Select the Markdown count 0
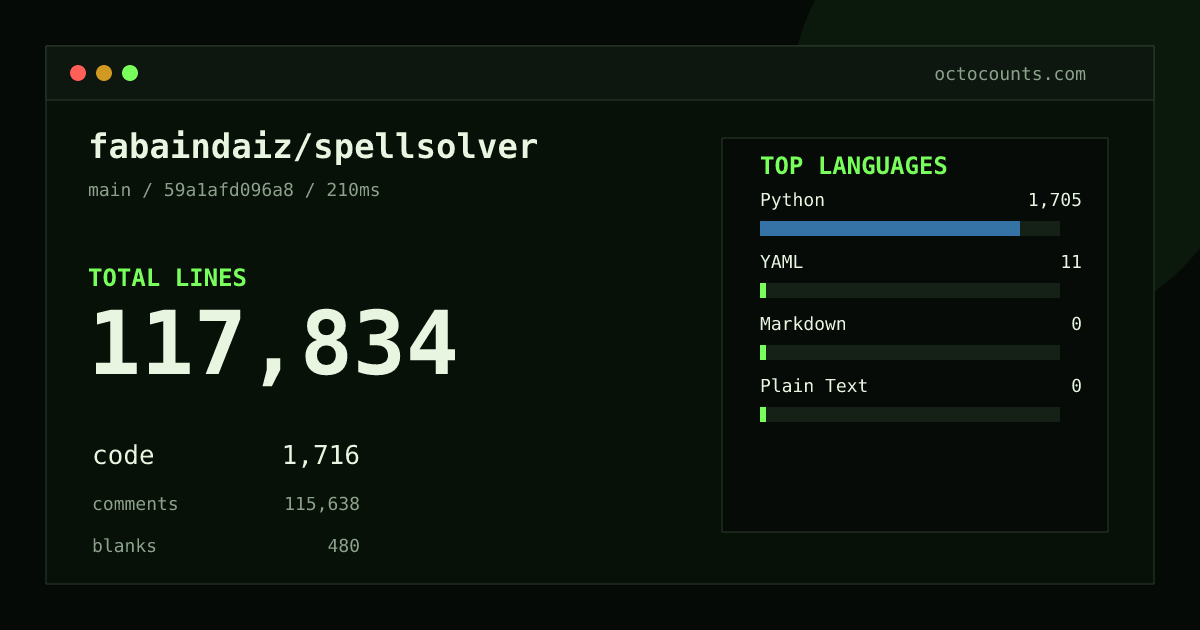Screen dimensions: 1200x630 point(1076,324)
